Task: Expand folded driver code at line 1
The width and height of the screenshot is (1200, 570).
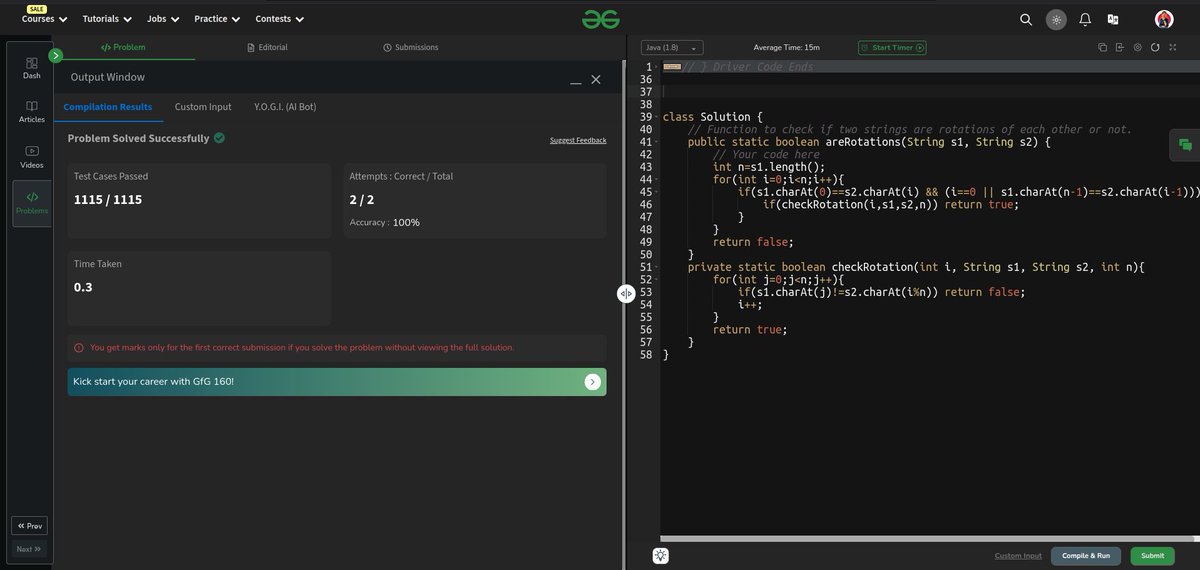Action: tap(672, 67)
